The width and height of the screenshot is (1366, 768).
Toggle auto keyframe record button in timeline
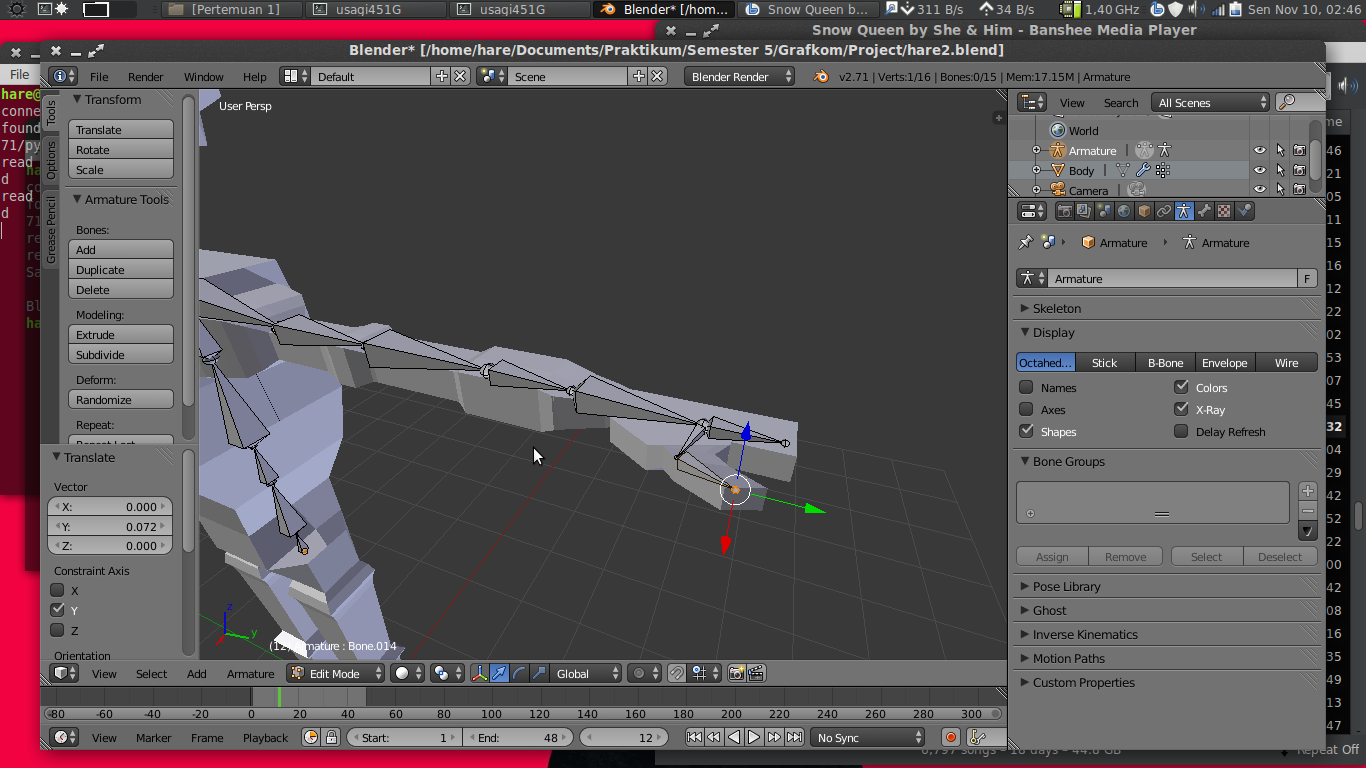click(x=950, y=737)
